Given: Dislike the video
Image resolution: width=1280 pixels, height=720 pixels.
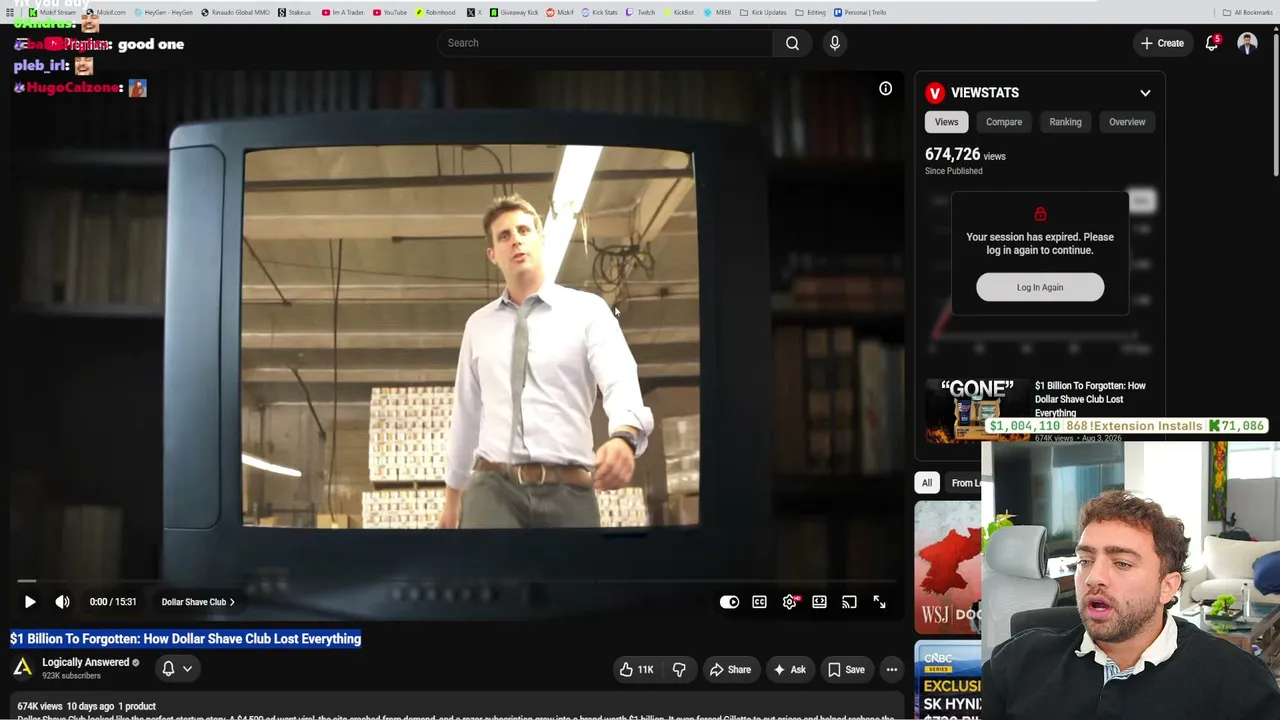Looking at the screenshot, I should point(679,670).
